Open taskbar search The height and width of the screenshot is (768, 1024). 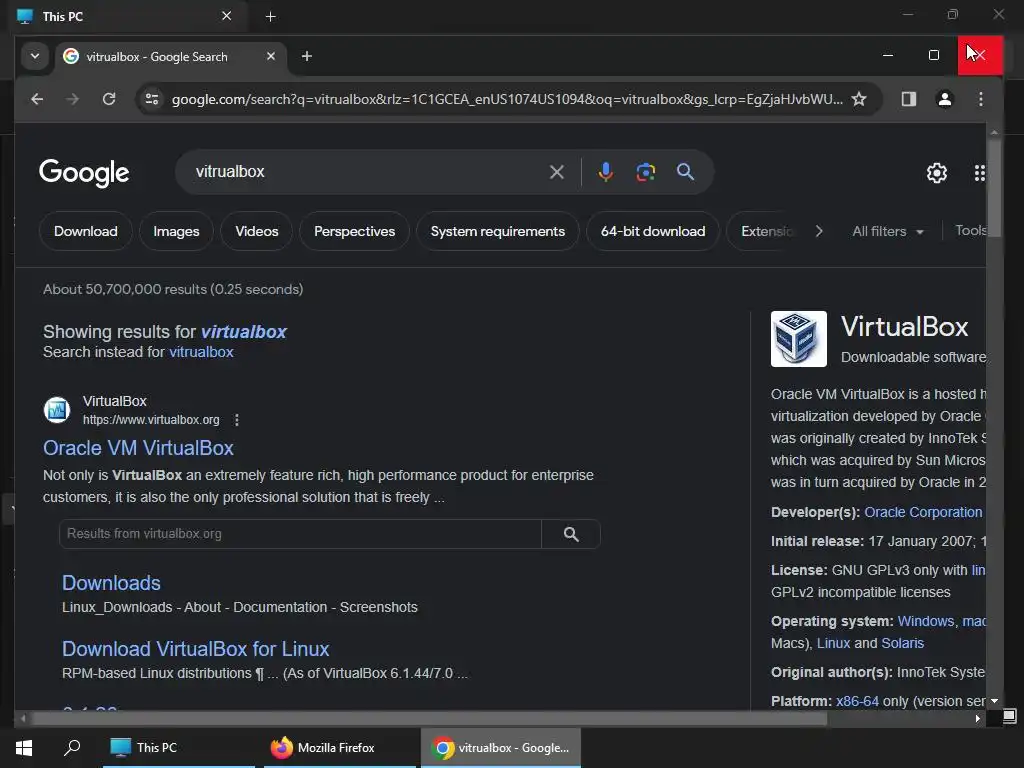[72, 748]
